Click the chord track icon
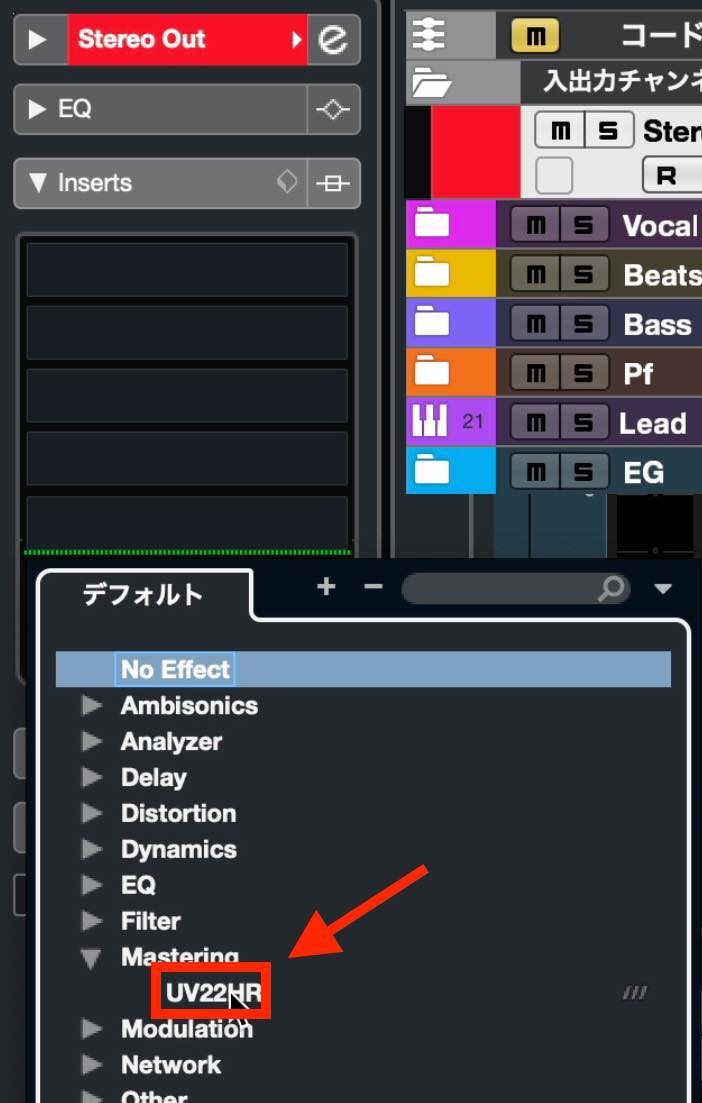The width and height of the screenshot is (702, 1103). pyautogui.click(x=428, y=34)
